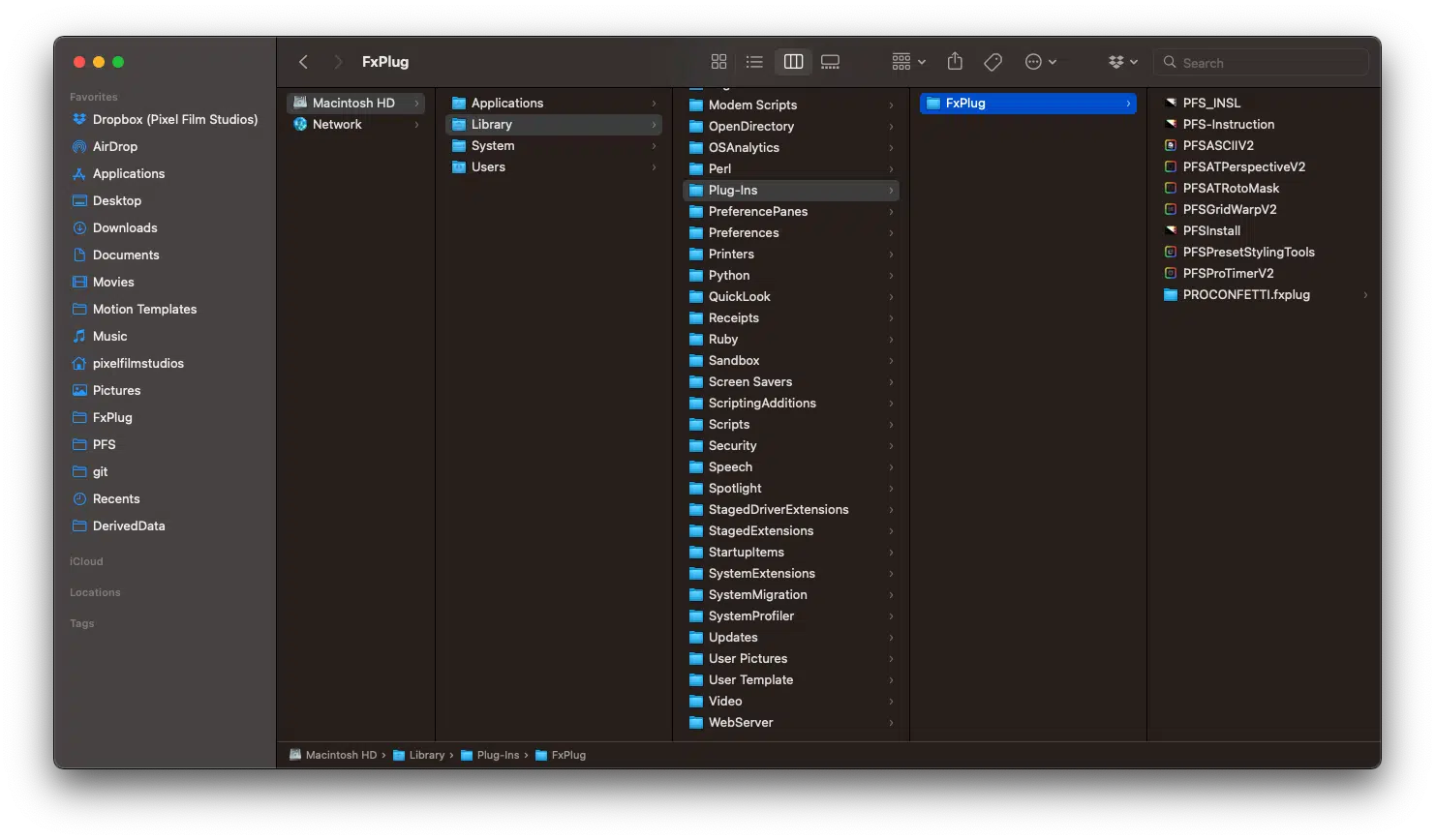Click Macintosh HD in the path bar

click(333, 755)
